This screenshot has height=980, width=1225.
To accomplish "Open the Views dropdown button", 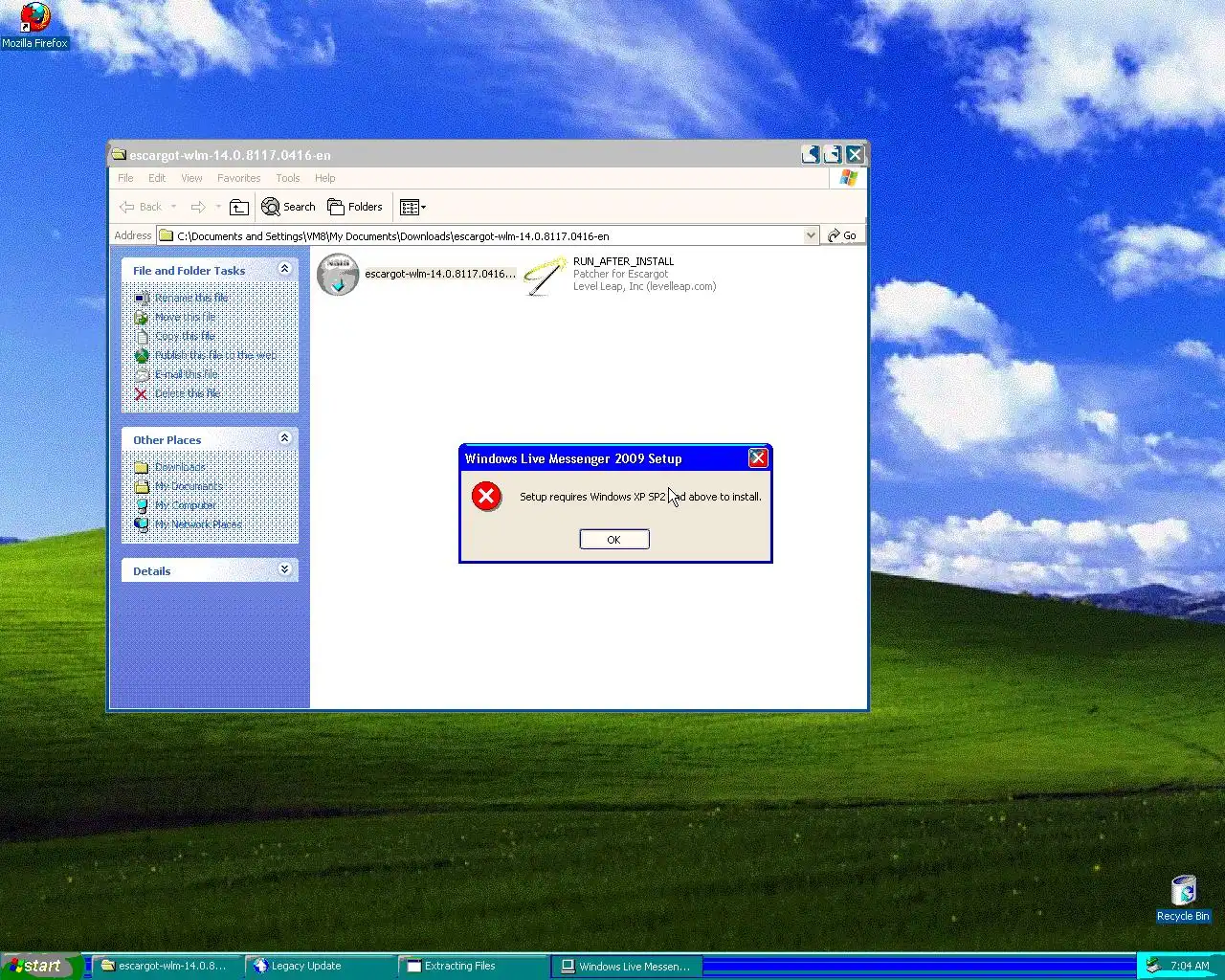I will [x=412, y=207].
